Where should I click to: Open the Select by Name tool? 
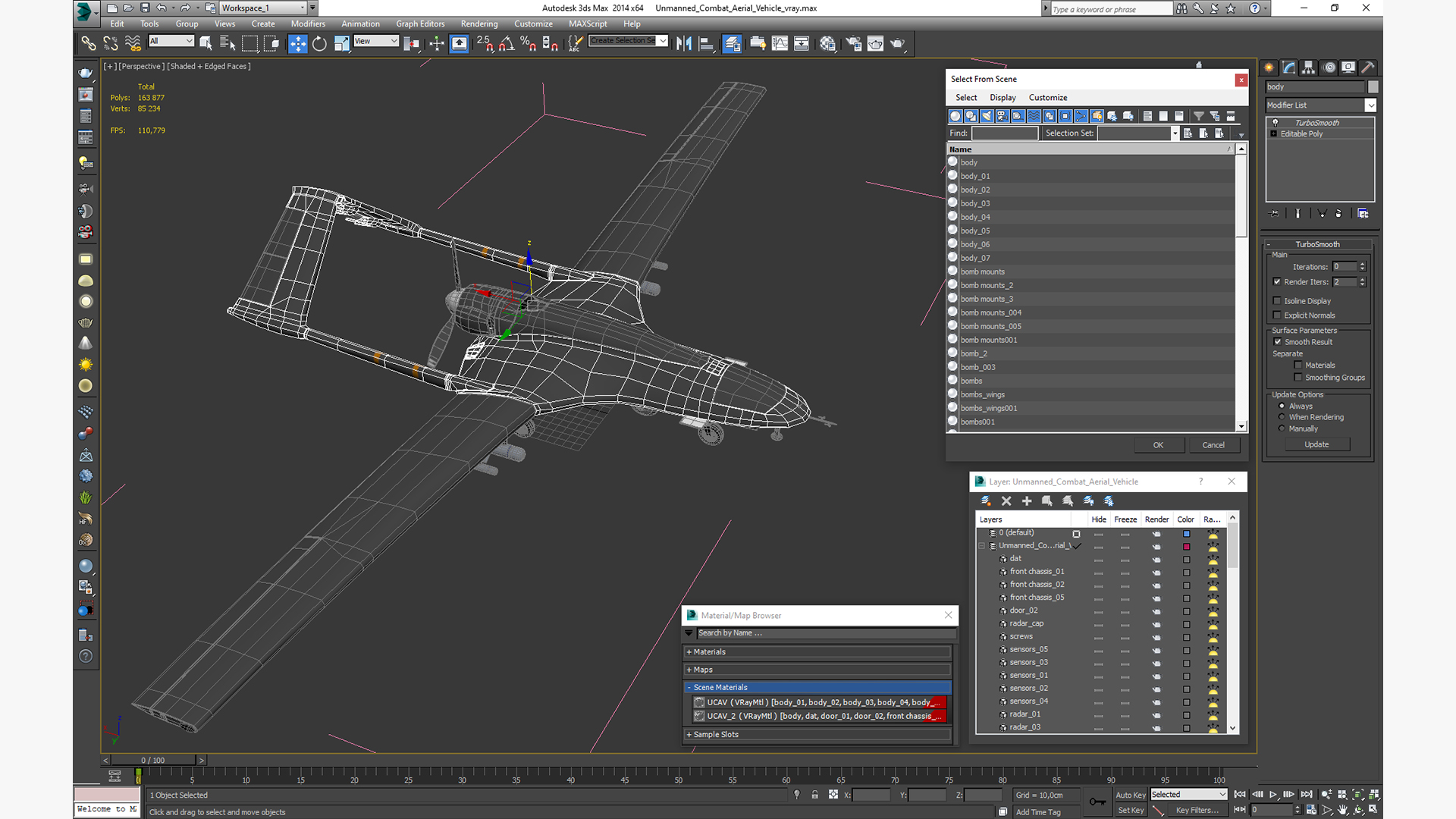[x=227, y=44]
